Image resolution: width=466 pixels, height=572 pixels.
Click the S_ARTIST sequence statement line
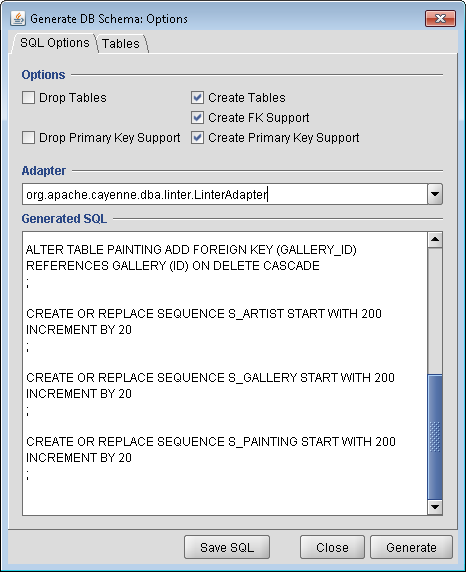204,314
